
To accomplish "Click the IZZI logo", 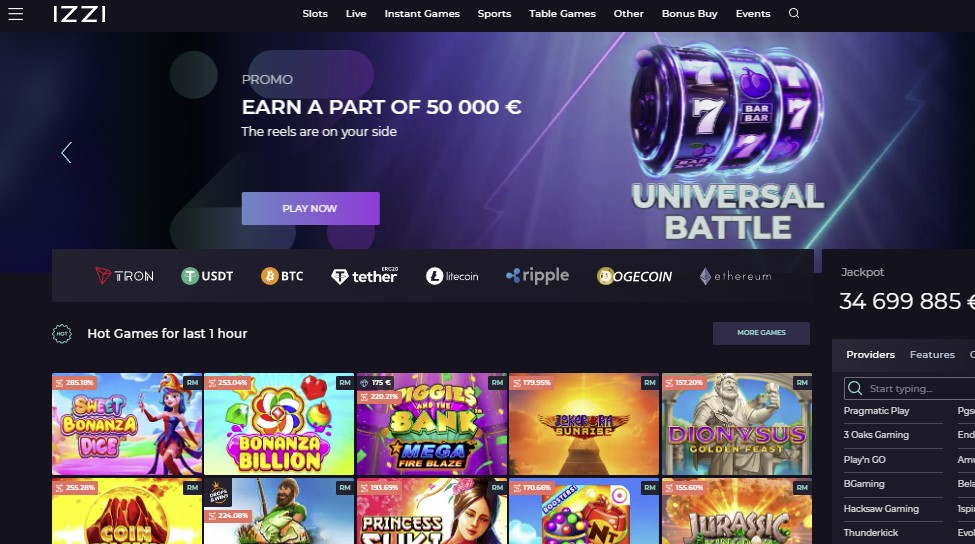I will coord(80,14).
